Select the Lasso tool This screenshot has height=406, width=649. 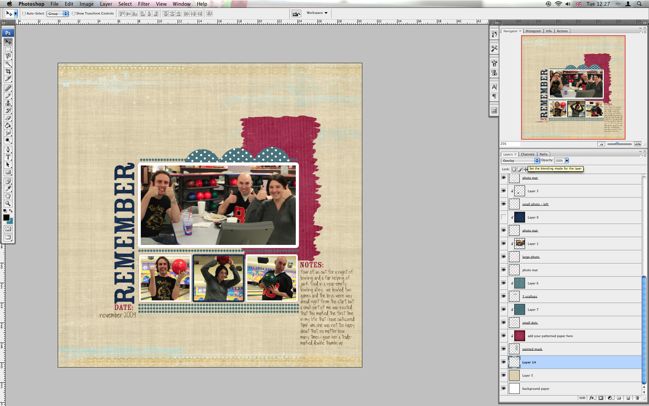click(x=8, y=55)
